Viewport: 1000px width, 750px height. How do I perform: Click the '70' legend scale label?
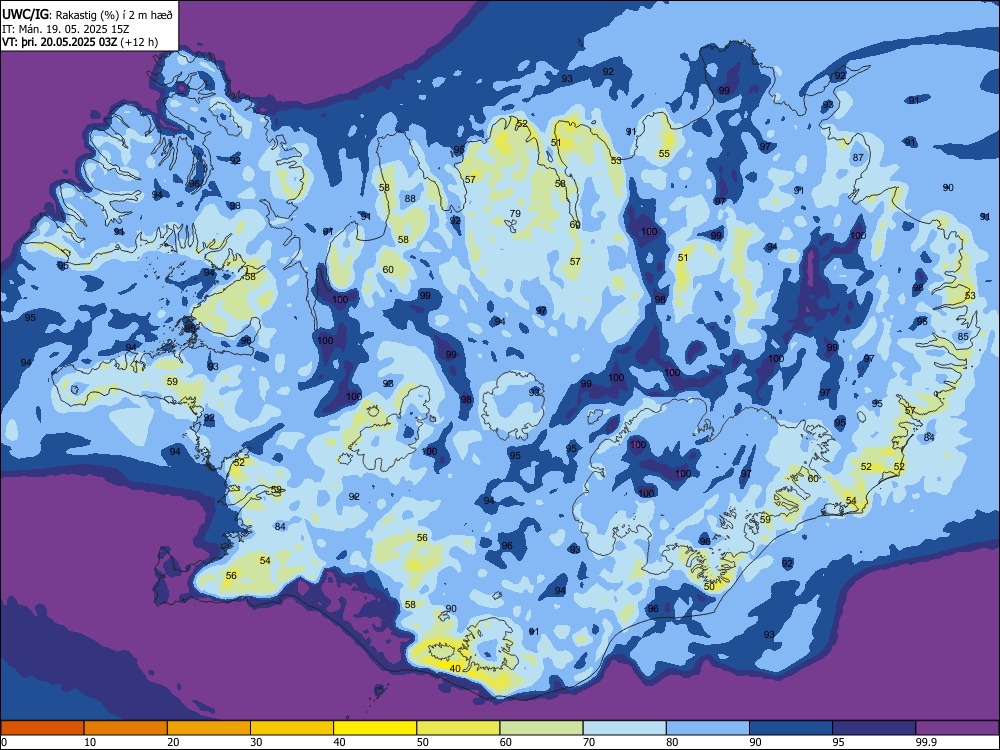589,742
